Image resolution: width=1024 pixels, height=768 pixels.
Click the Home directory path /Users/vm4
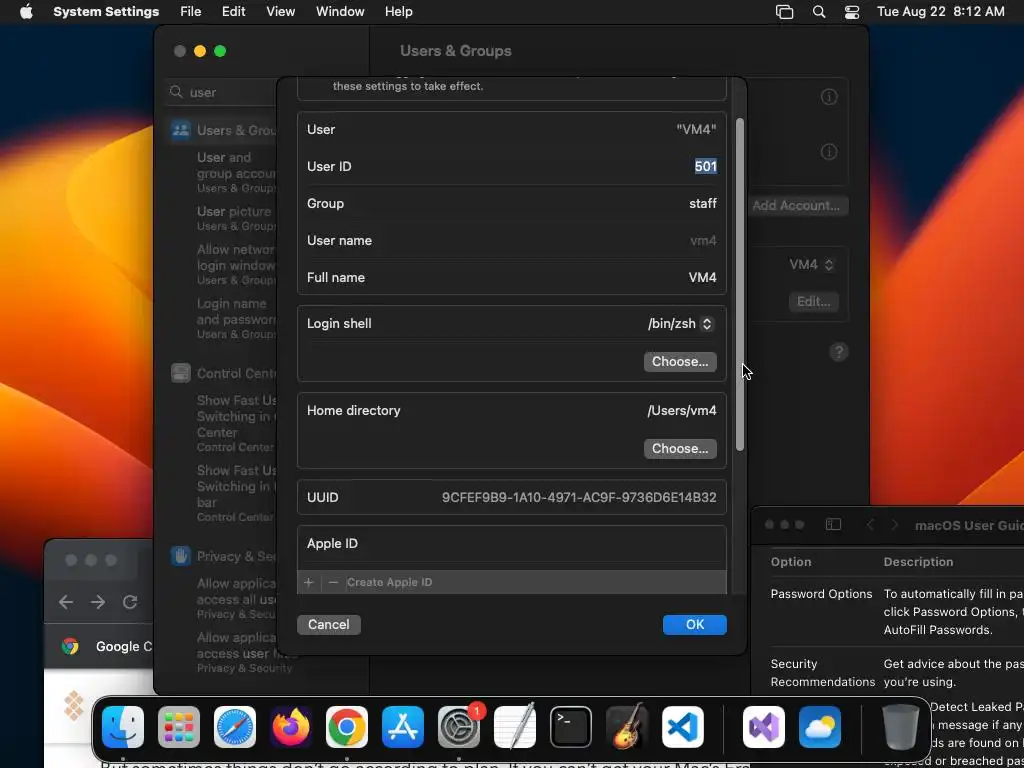pyautogui.click(x=682, y=411)
